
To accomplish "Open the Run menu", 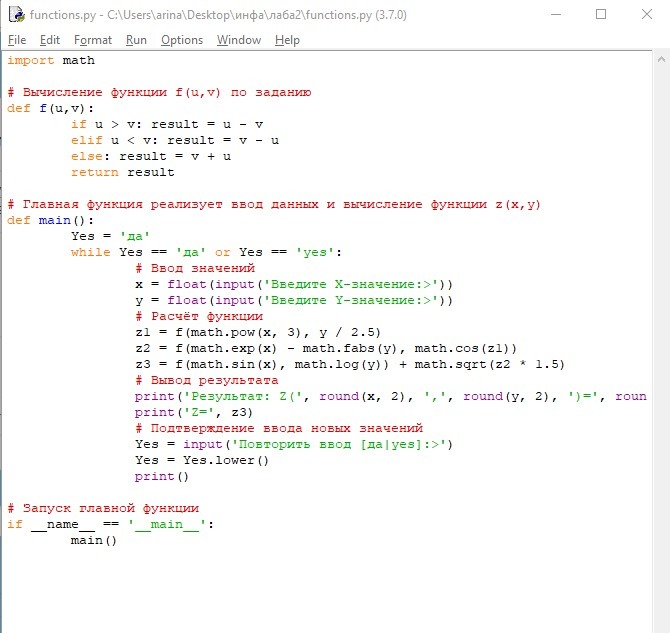I will pos(136,40).
